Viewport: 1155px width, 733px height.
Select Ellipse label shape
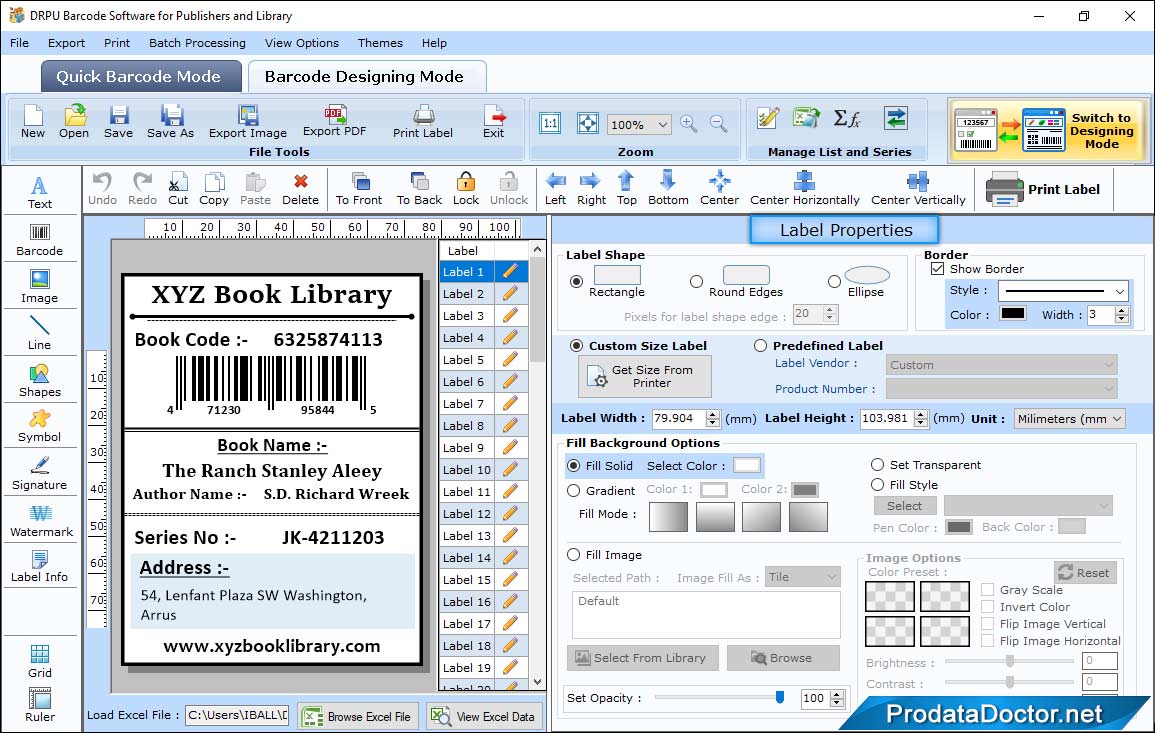[834, 281]
